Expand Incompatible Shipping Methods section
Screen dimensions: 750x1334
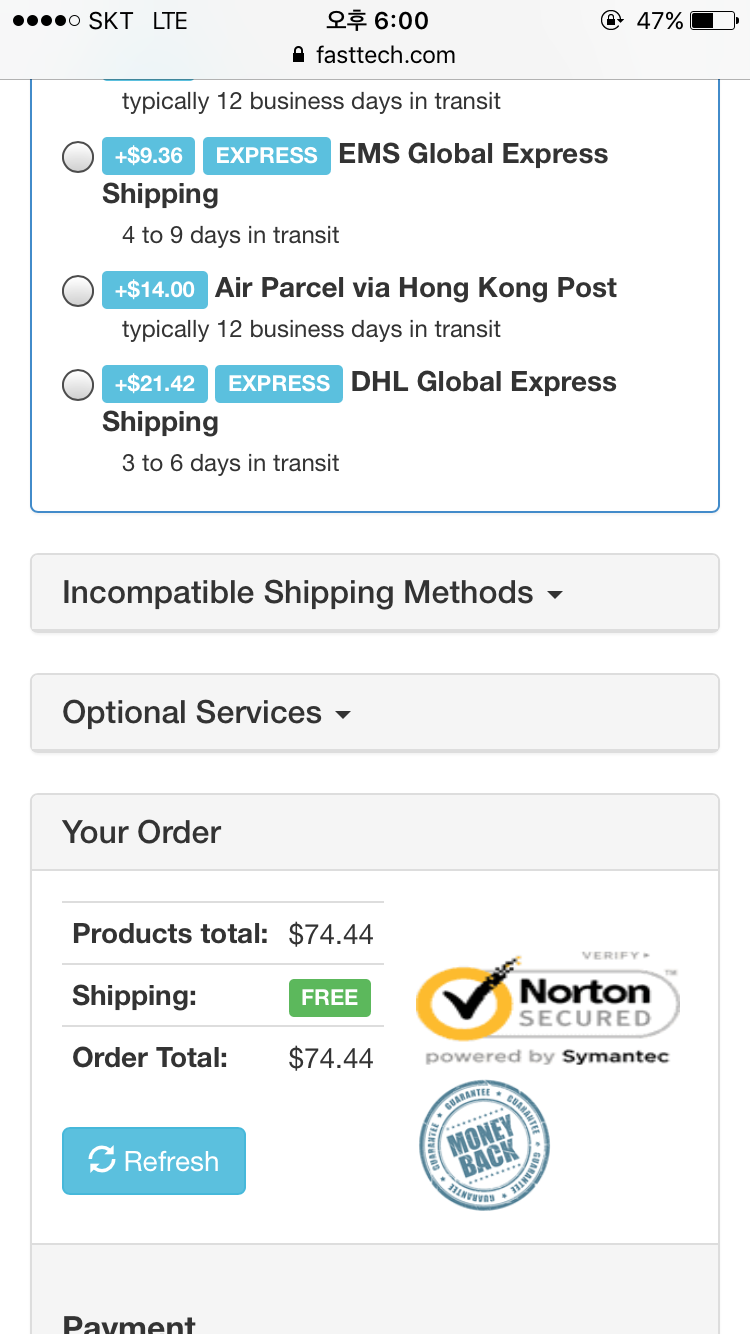(375, 593)
